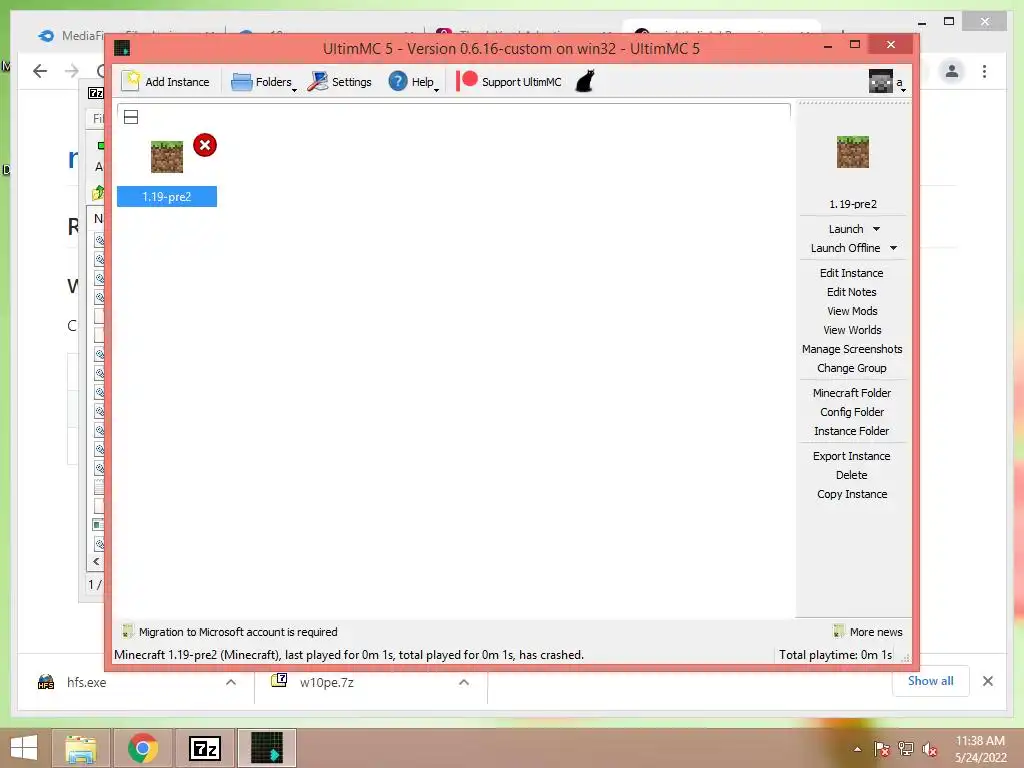Click Chrome forward arrow button
Screen dimensions: 1024x768
pyautogui.click(x=71, y=71)
